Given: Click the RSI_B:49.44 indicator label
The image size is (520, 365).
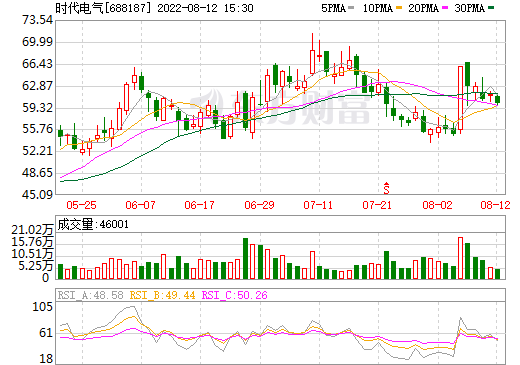Looking at the screenshot, I should coord(162,295).
